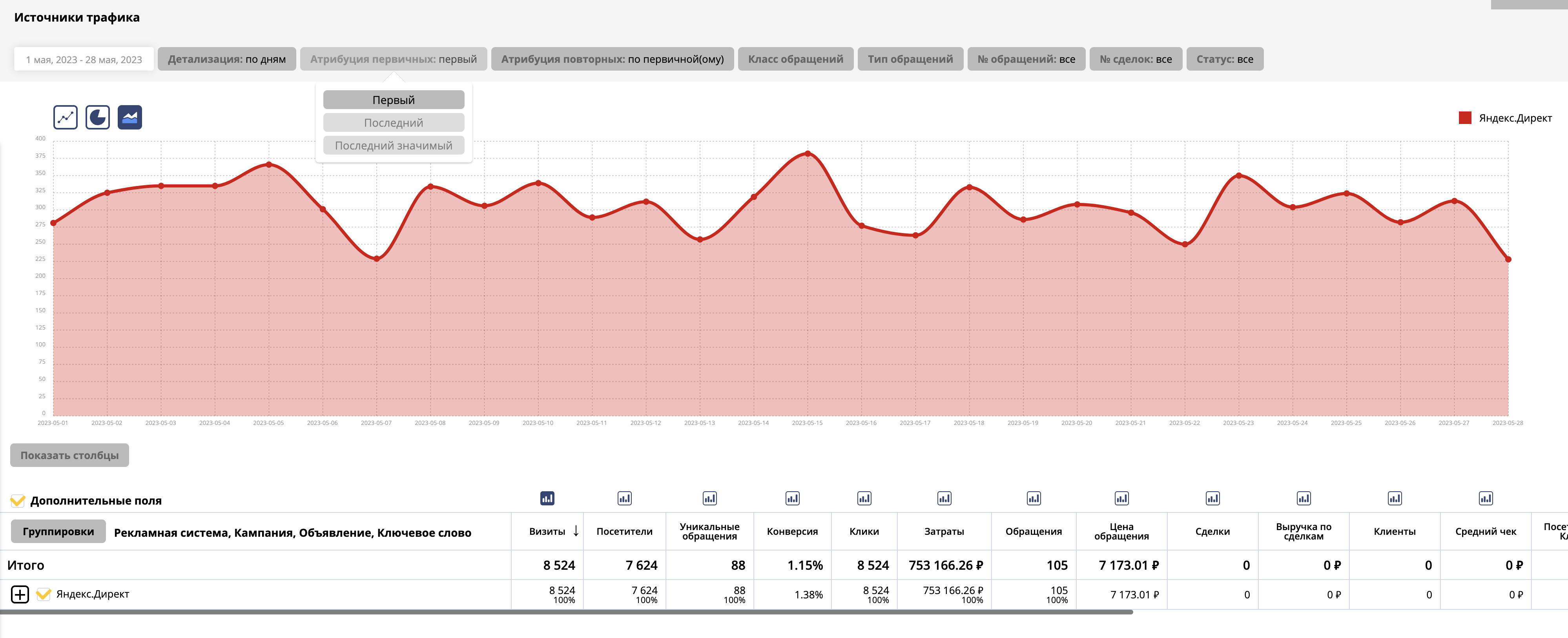Viewport: 1568px width, 638px height.
Task: Switch to line chart view icon
Action: tap(65, 117)
